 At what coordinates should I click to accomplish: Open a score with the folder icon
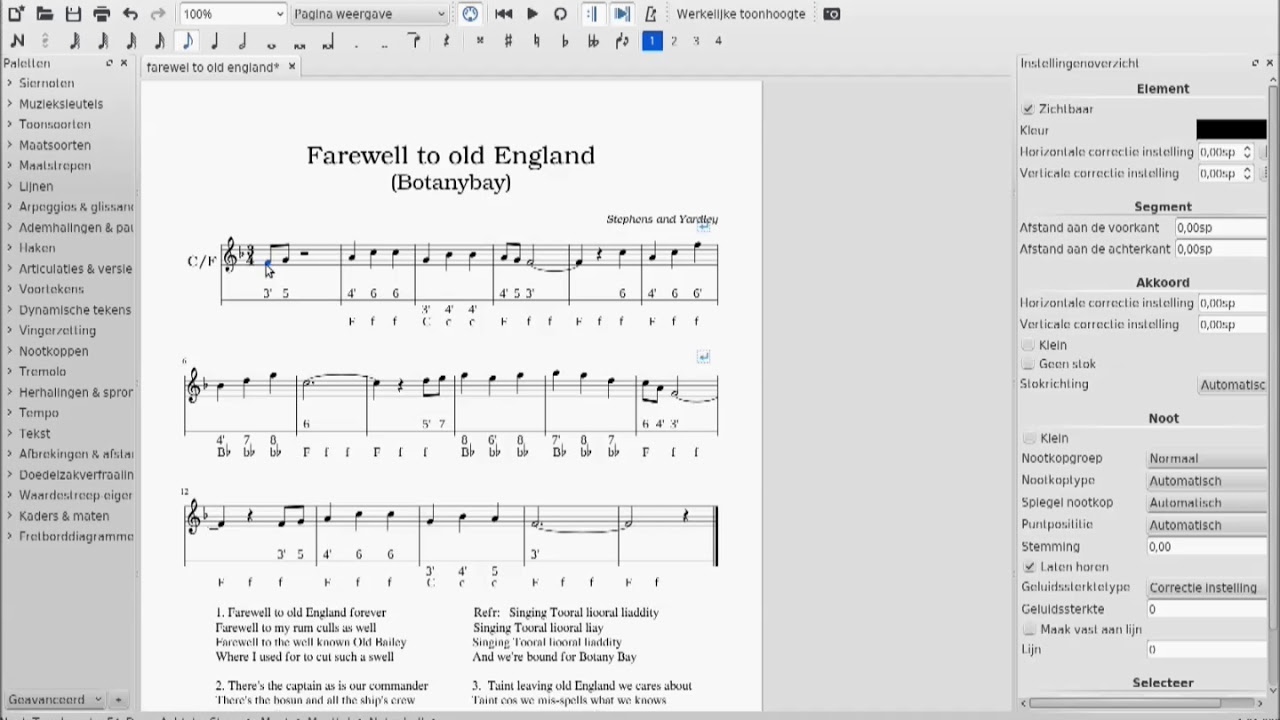tap(45, 14)
